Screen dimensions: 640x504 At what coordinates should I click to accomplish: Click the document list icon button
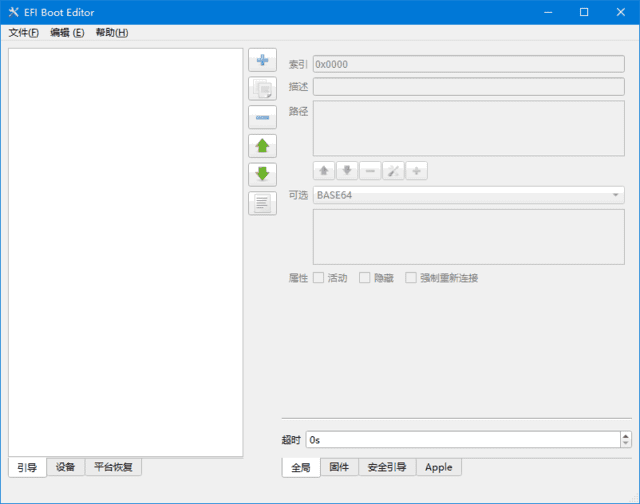[x=262, y=203]
